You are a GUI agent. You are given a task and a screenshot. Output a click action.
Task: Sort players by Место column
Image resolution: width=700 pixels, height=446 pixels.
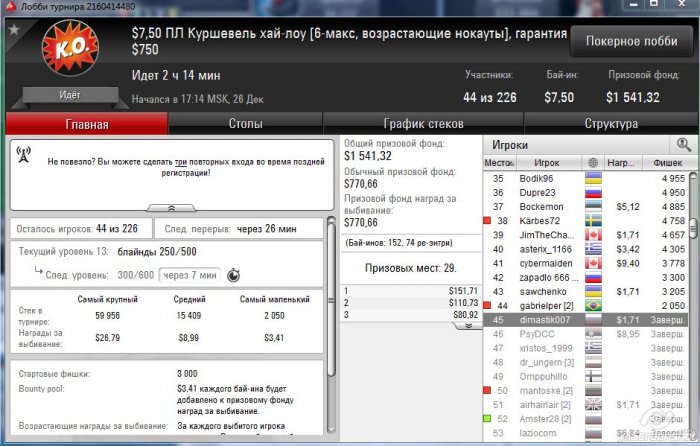pyautogui.click(x=499, y=163)
